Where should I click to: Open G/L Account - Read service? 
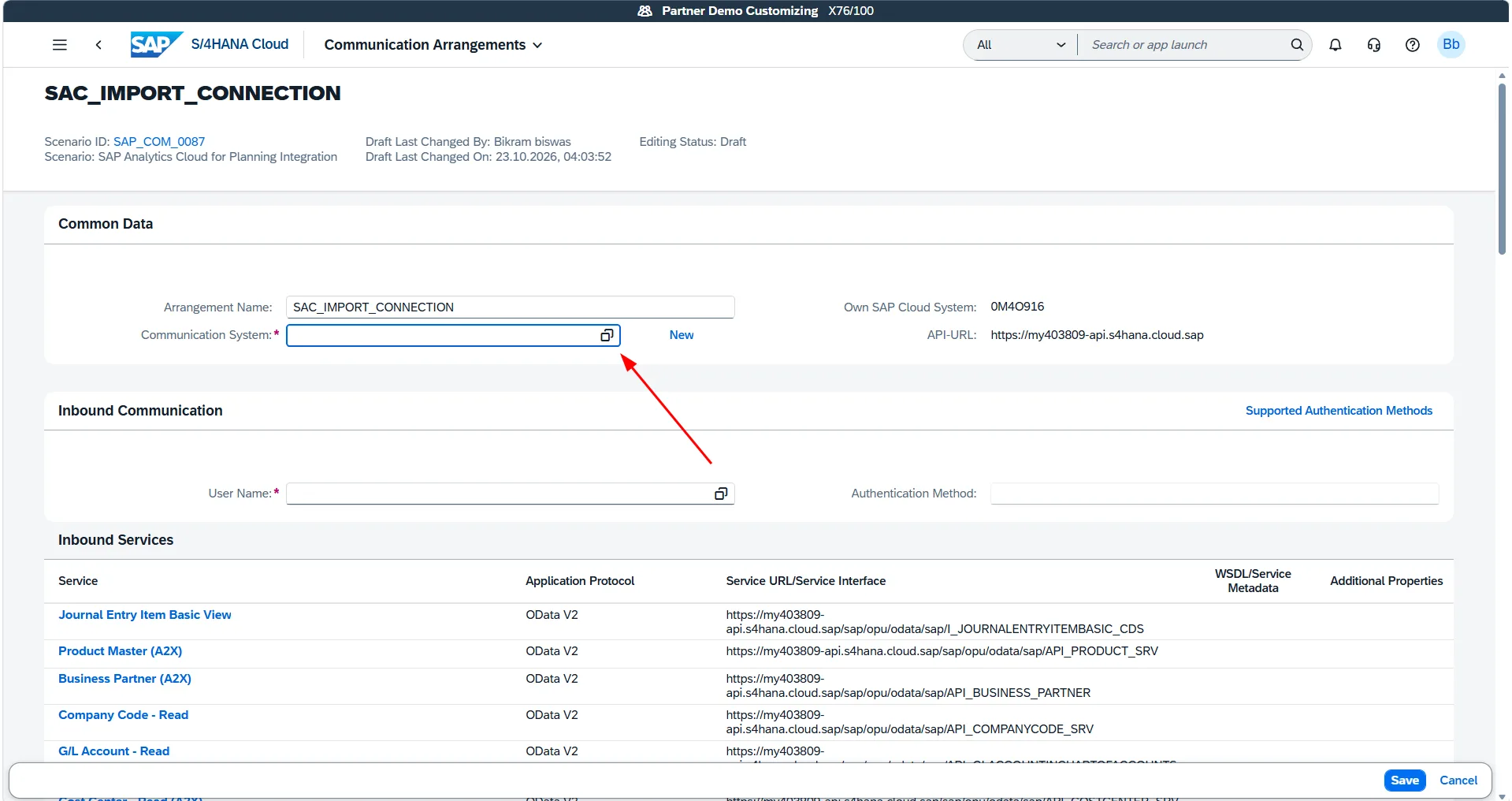[113, 751]
